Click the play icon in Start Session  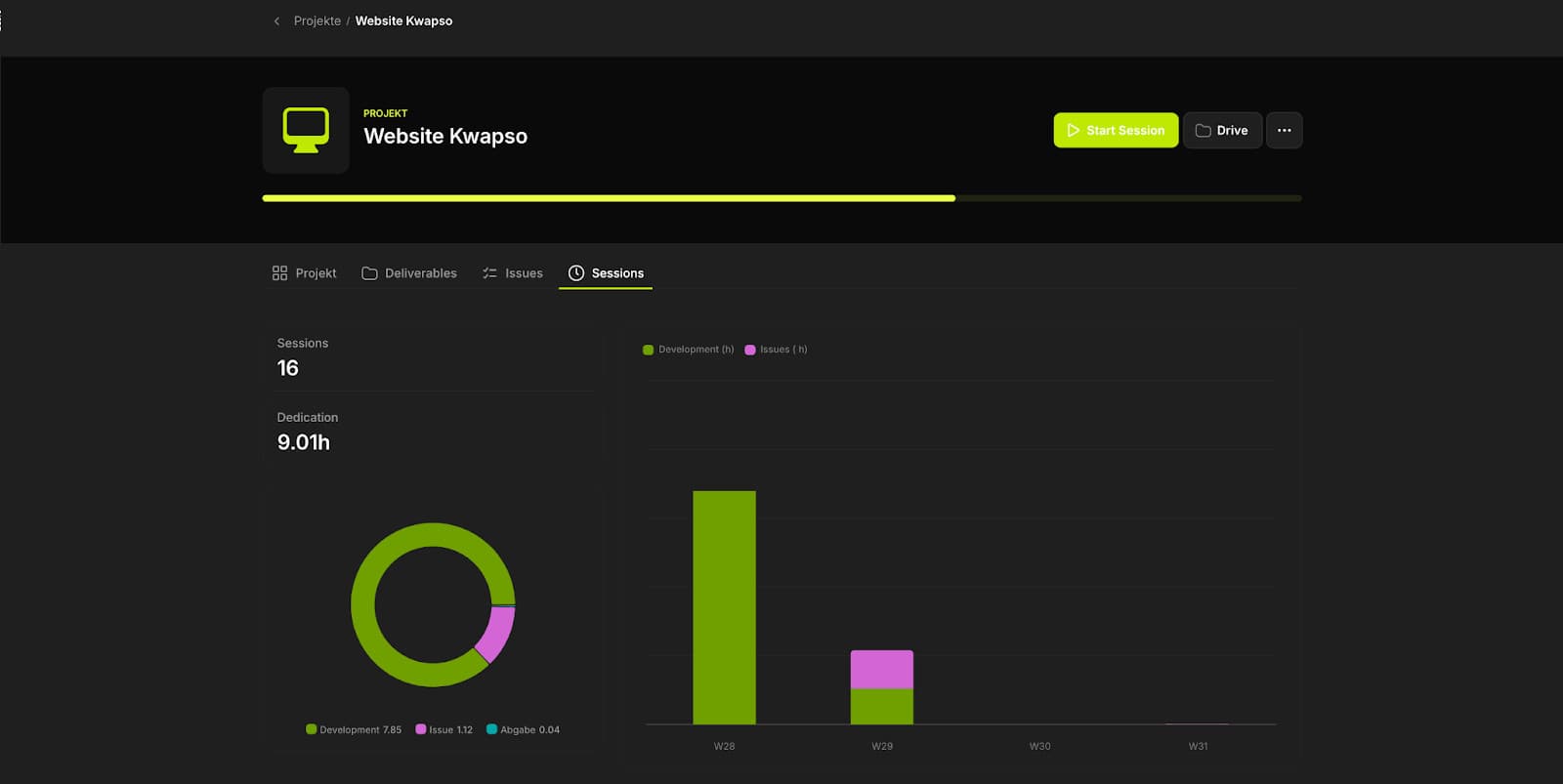(x=1073, y=130)
